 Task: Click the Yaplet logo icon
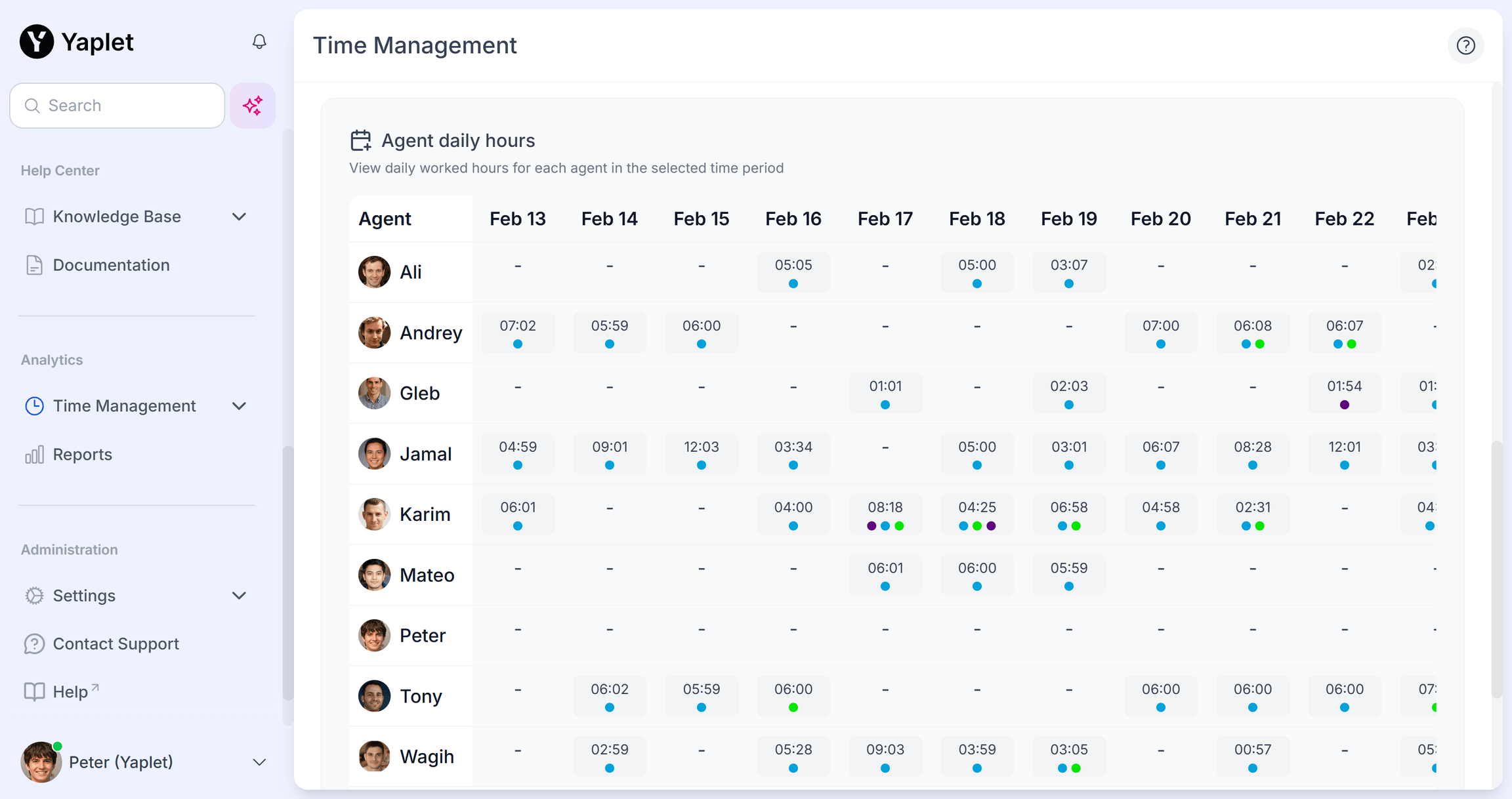[x=37, y=42]
